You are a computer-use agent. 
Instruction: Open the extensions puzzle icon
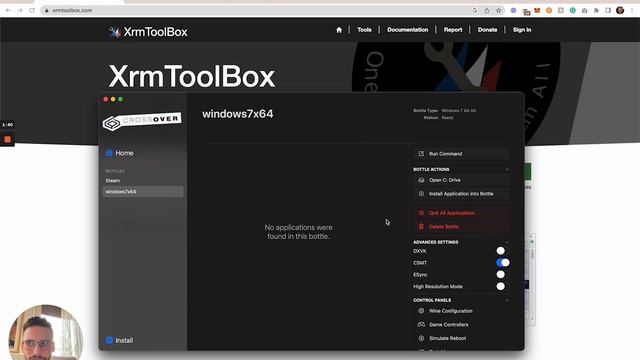point(596,11)
